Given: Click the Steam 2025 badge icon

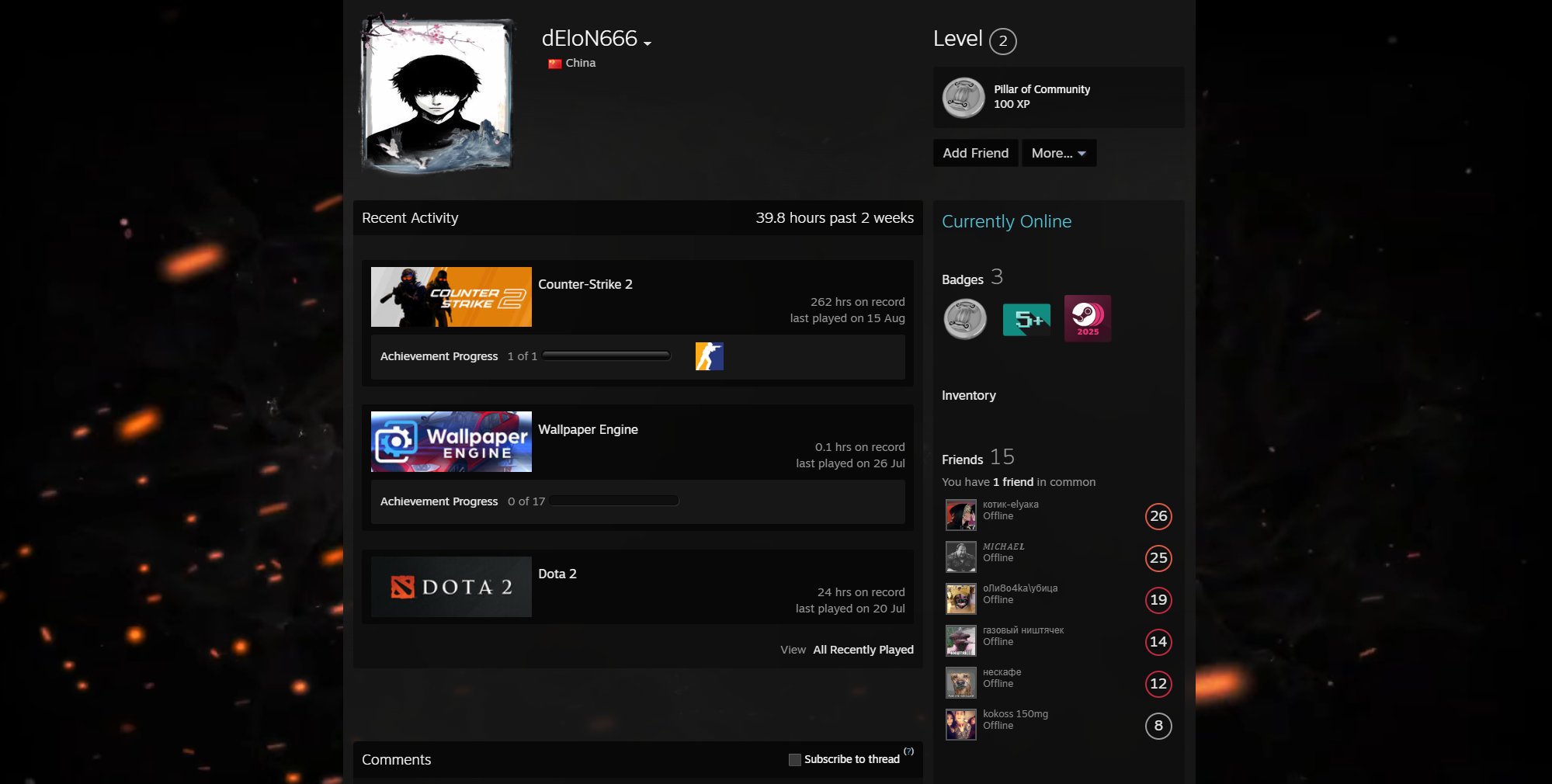Looking at the screenshot, I should 1088,318.
